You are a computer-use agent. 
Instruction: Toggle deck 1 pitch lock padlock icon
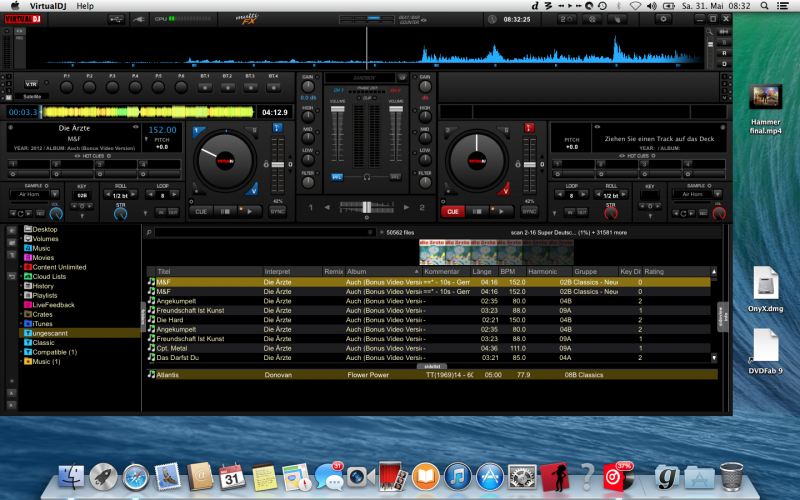click(266, 164)
